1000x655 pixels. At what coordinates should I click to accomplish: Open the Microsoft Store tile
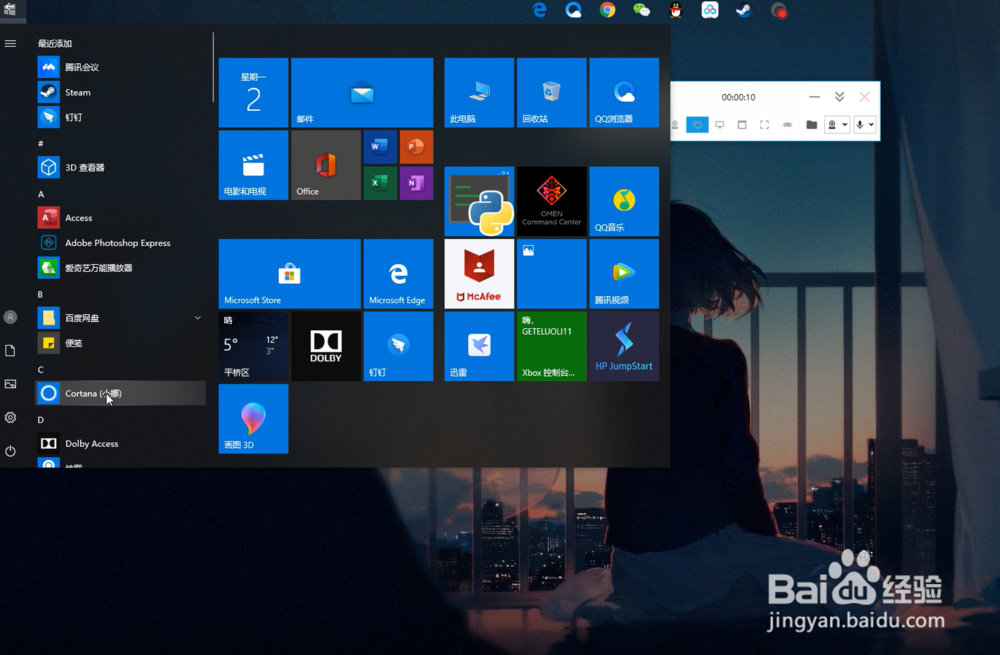[290, 274]
